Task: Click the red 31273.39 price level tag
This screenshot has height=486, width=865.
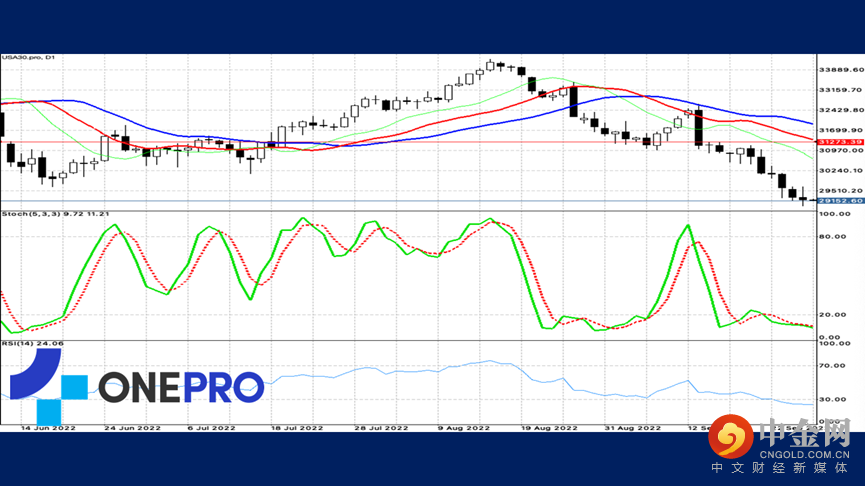Action: [841, 142]
